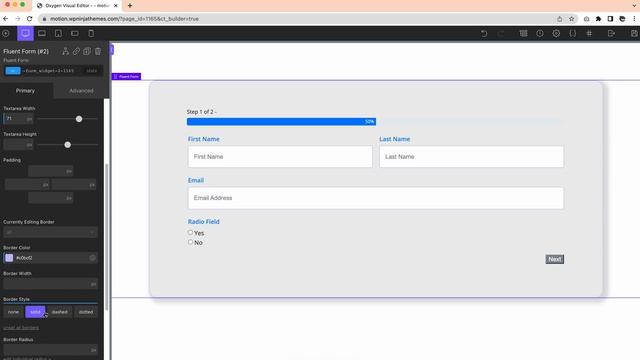The width and height of the screenshot is (640, 360).
Task: Switch to the Primary tab
Action: click(x=25, y=91)
